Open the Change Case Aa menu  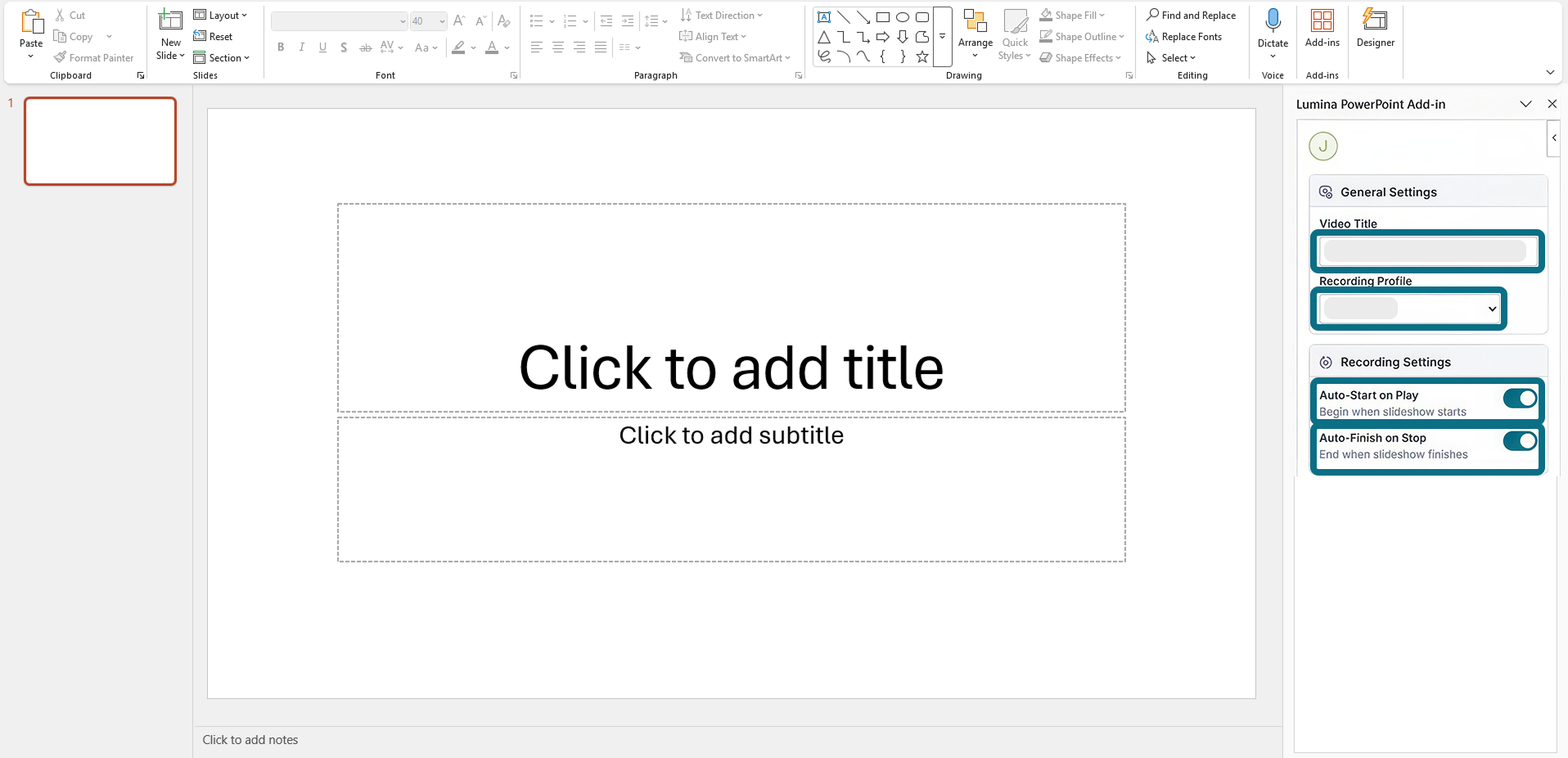coord(426,47)
